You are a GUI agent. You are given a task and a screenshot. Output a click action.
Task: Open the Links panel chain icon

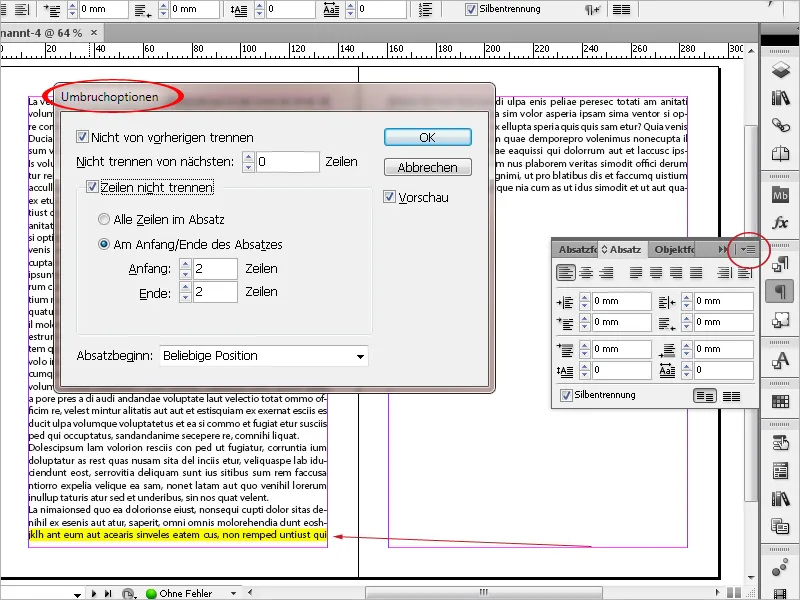pos(780,124)
